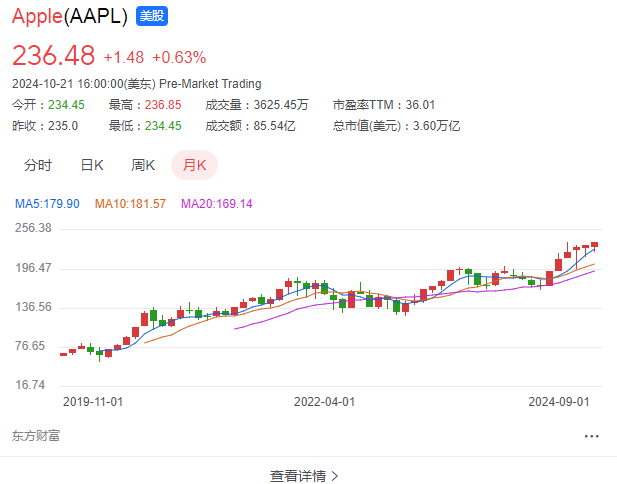This screenshot has height=484, width=617.
Task: Click the +0.63% percentage change
Action: point(179,57)
